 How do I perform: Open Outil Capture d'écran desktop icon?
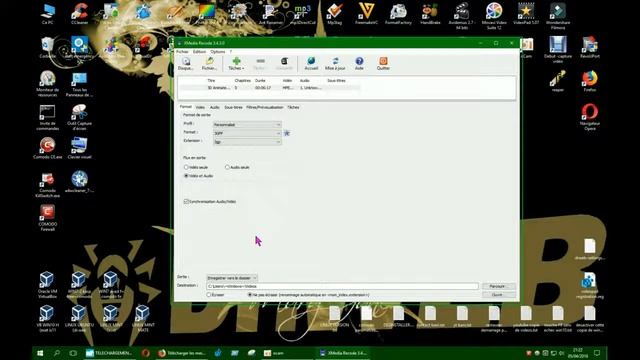[x=79, y=117]
